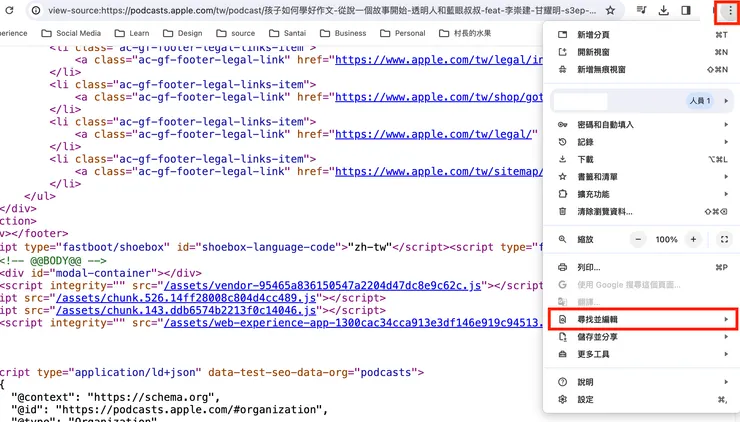Click the view-source URL address bar

(x=322, y=10)
